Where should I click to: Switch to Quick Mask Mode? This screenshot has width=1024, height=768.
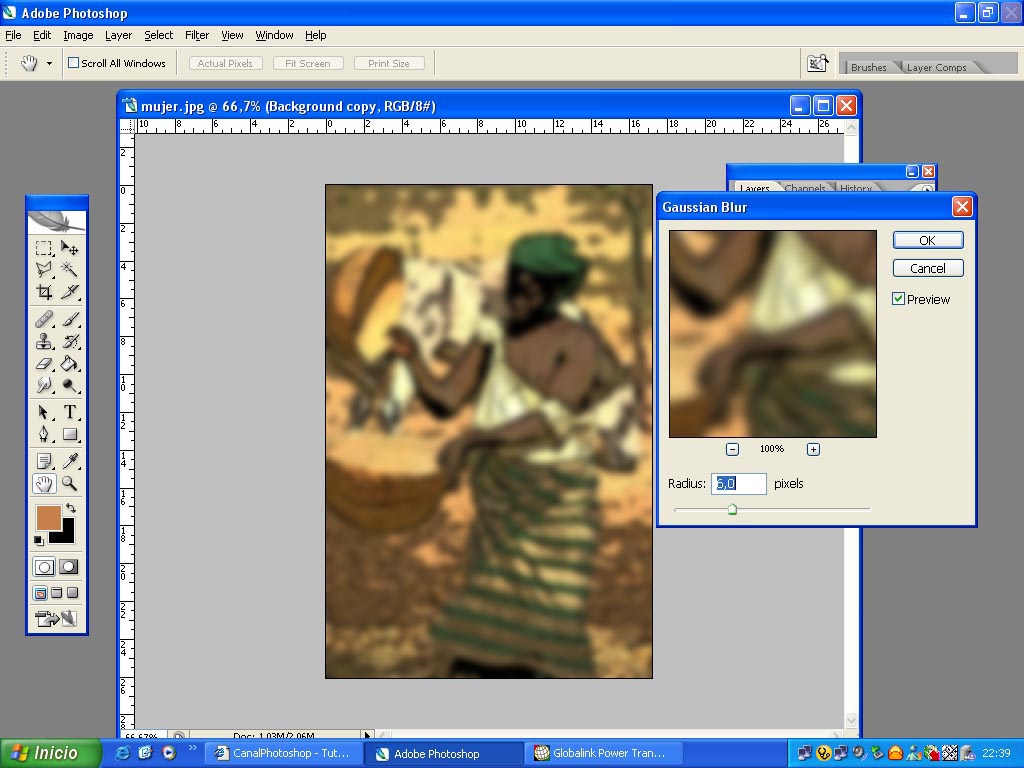pyautogui.click(x=69, y=567)
